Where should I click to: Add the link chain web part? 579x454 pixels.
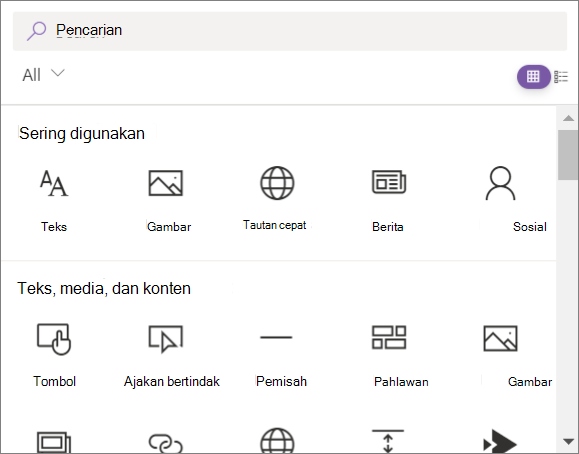tap(166, 443)
